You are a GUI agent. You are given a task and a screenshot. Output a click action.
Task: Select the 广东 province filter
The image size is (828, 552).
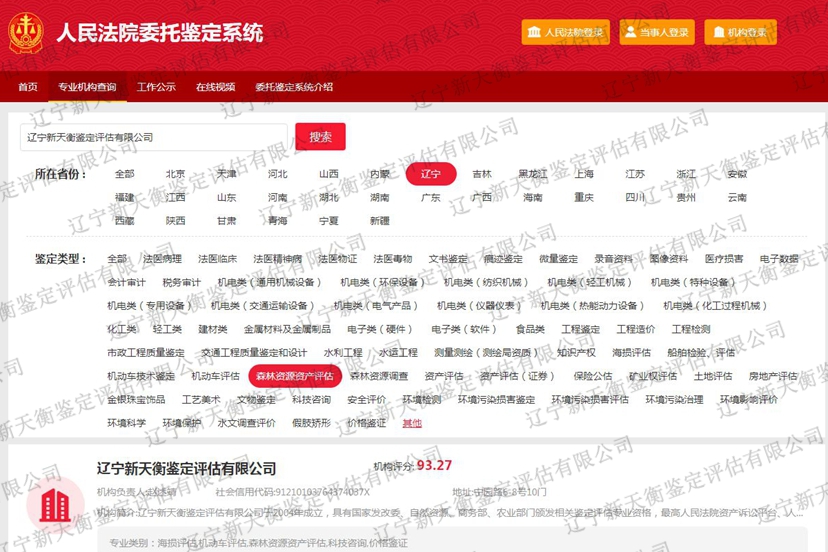pos(431,198)
